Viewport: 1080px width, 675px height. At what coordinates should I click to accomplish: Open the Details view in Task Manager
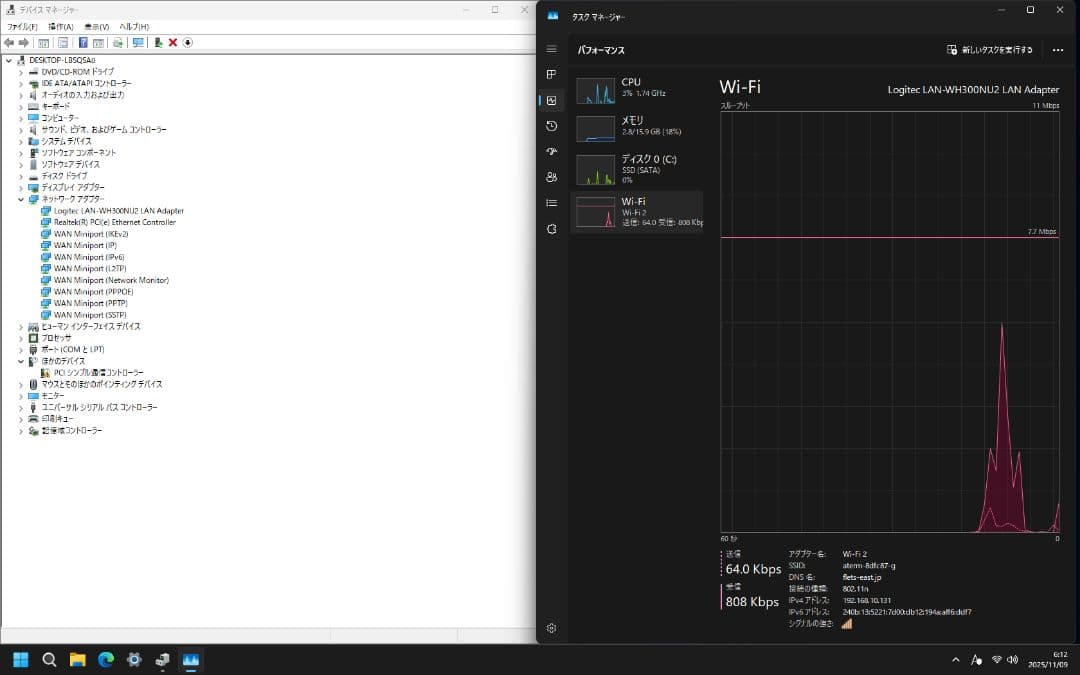[x=551, y=202]
